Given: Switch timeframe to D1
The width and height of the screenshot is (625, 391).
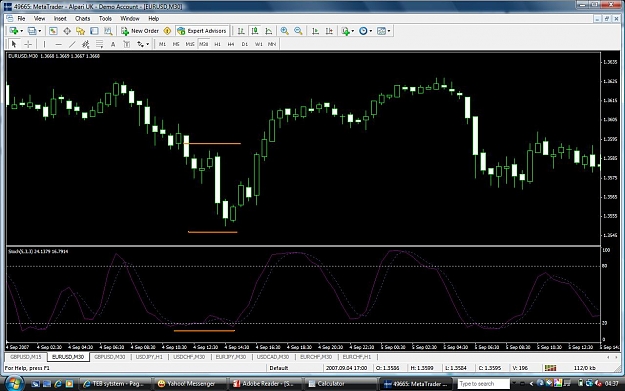Looking at the screenshot, I should point(245,44).
